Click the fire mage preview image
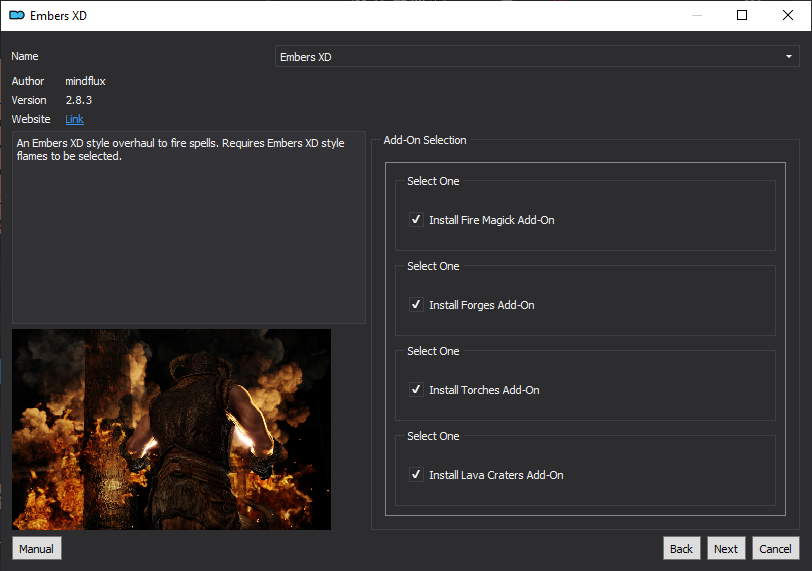Image resolution: width=812 pixels, height=571 pixels. pyautogui.click(x=171, y=429)
